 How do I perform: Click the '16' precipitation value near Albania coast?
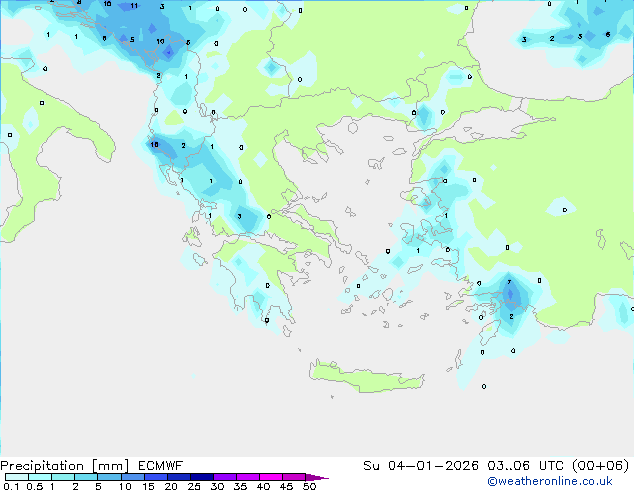point(154,145)
